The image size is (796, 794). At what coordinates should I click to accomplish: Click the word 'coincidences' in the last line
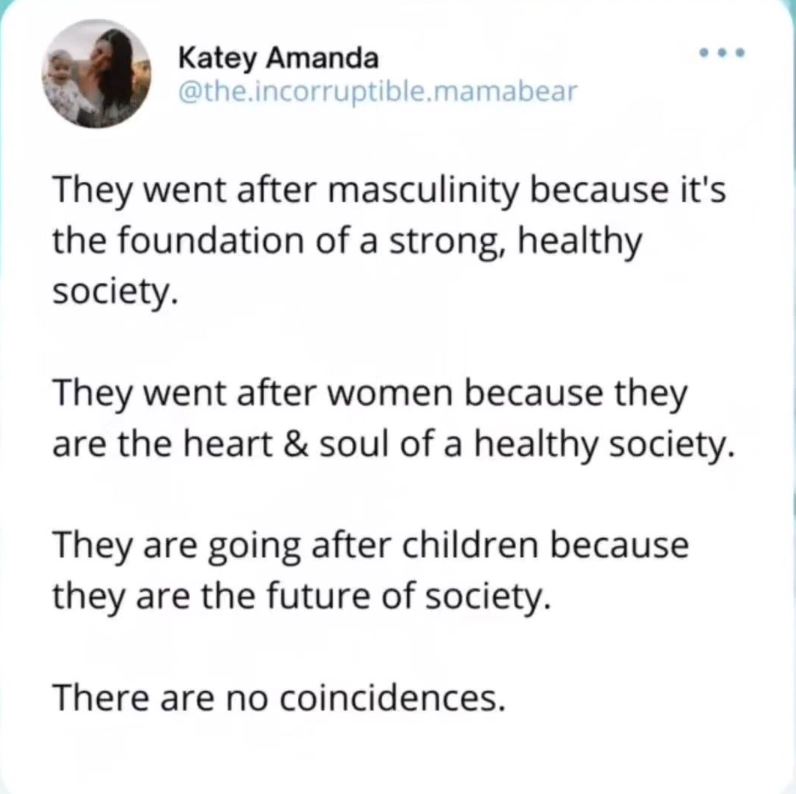pos(392,698)
